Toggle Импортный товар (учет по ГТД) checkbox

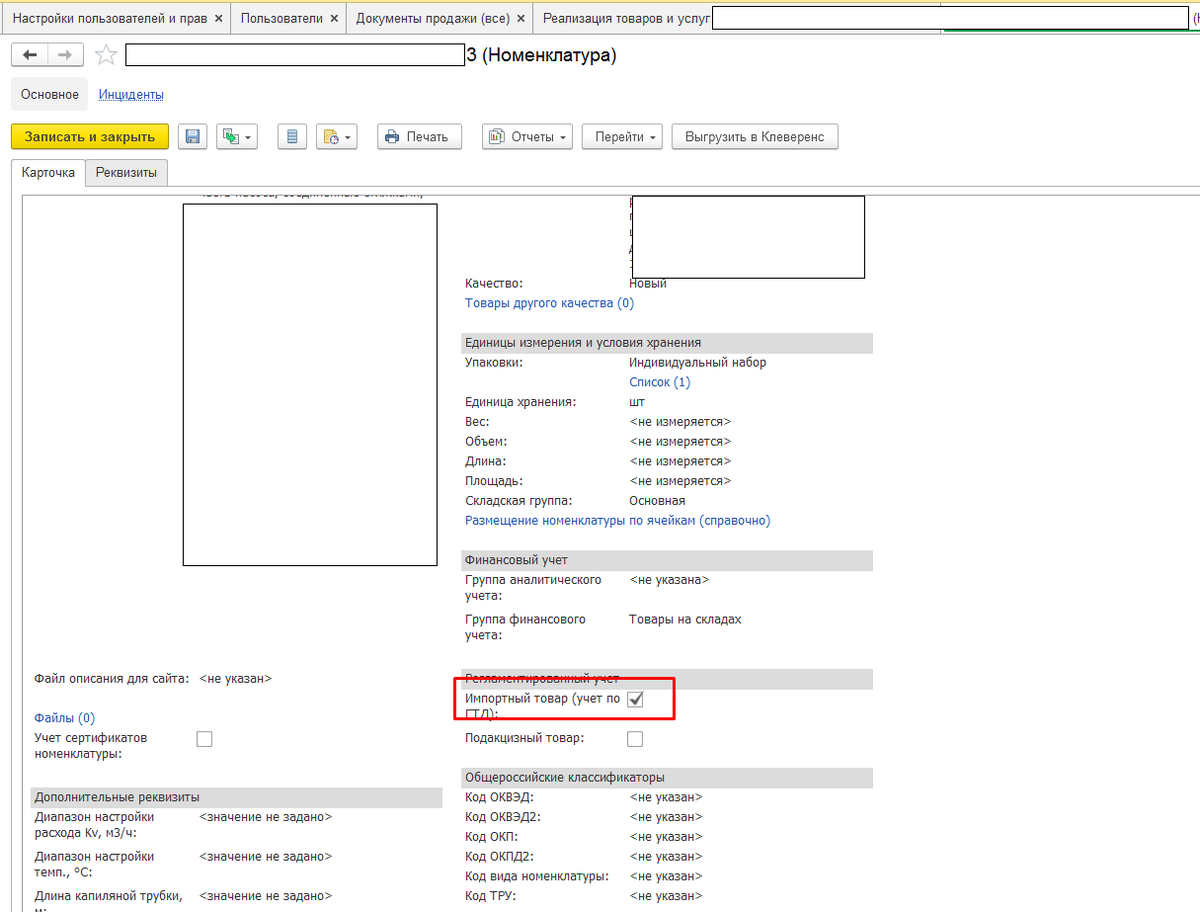635,700
